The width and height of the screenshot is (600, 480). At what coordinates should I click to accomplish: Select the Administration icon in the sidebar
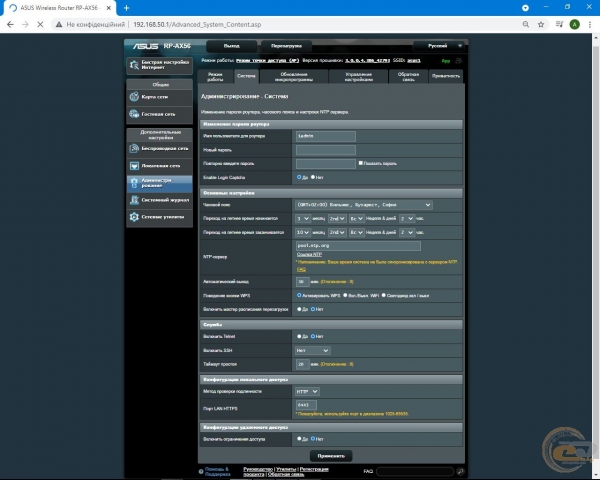pyautogui.click(x=134, y=183)
